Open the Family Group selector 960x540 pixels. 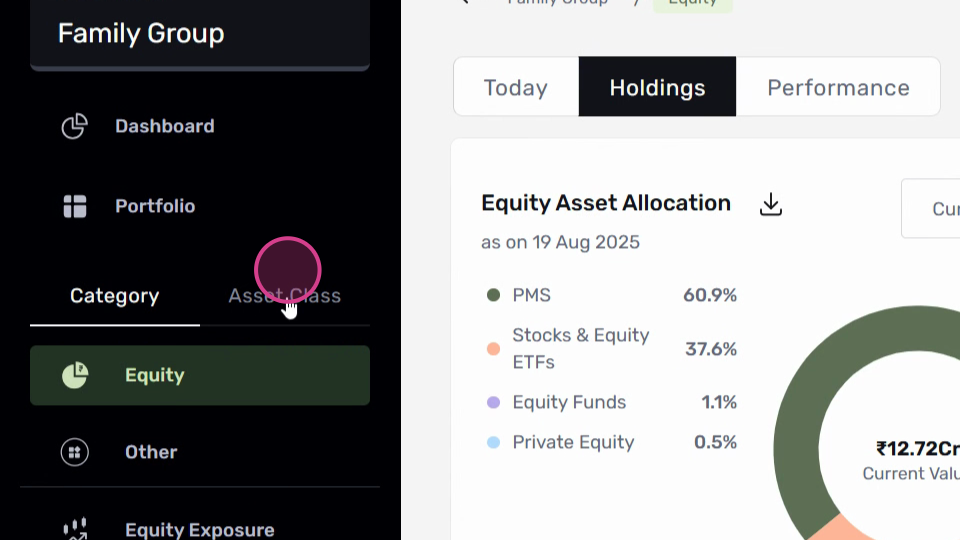[200, 34]
